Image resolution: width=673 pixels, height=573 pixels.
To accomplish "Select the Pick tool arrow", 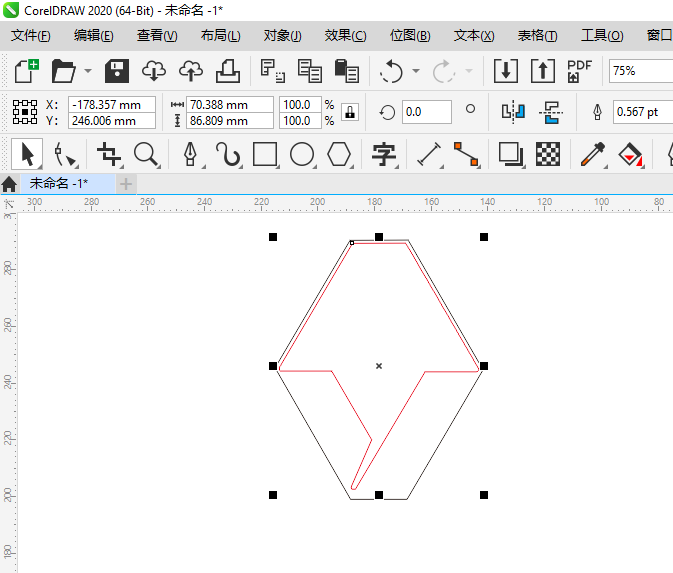I will pyautogui.click(x=27, y=154).
